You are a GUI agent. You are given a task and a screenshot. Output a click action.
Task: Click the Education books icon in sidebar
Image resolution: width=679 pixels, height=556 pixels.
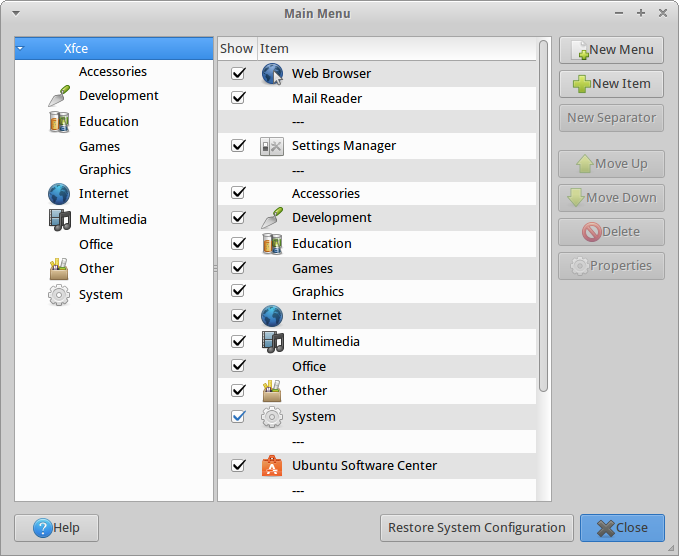click(x=59, y=122)
